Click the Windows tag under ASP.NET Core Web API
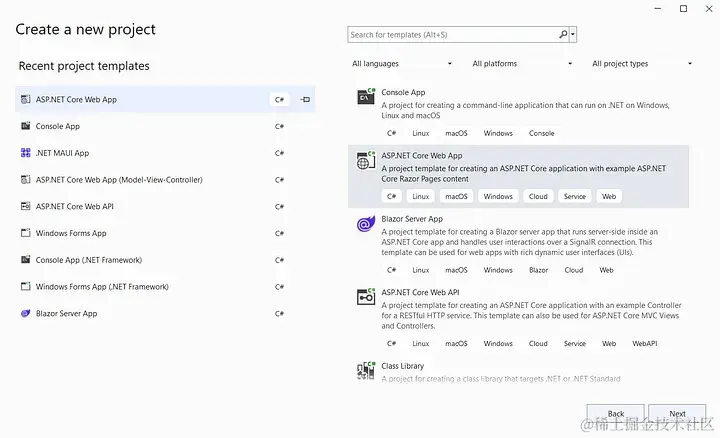The width and height of the screenshot is (720, 438). [498, 343]
